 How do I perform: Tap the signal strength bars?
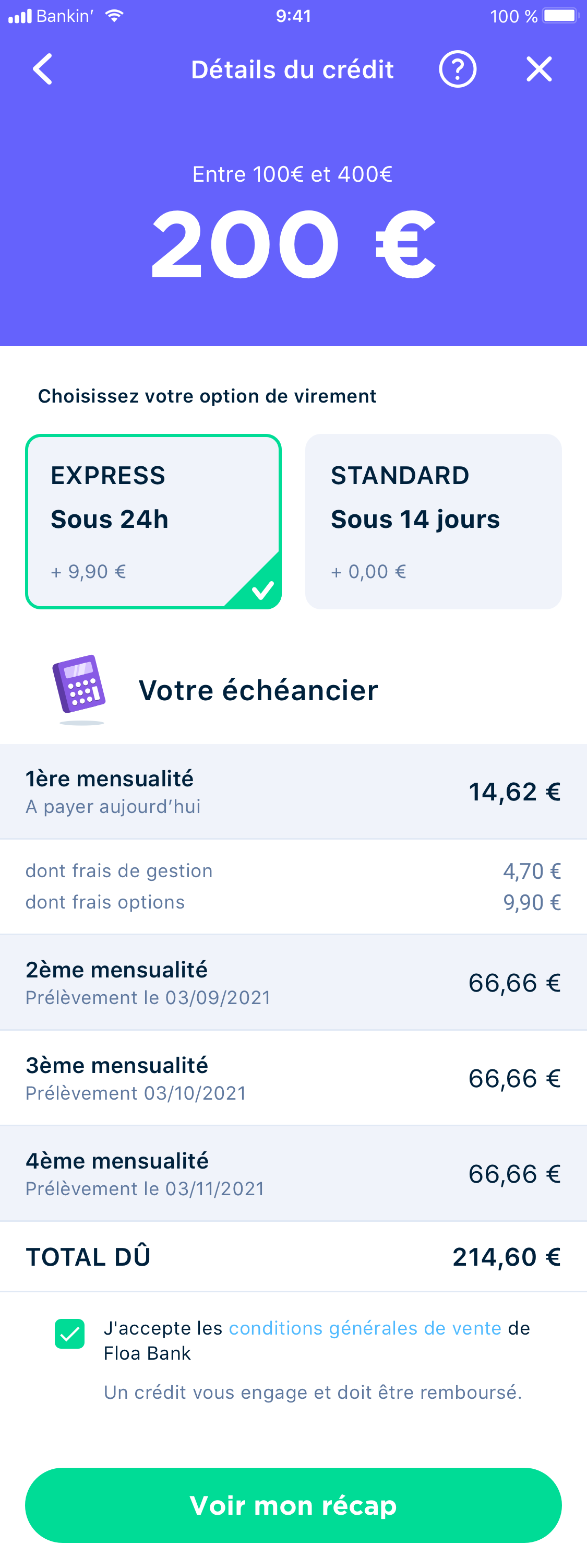(x=19, y=16)
